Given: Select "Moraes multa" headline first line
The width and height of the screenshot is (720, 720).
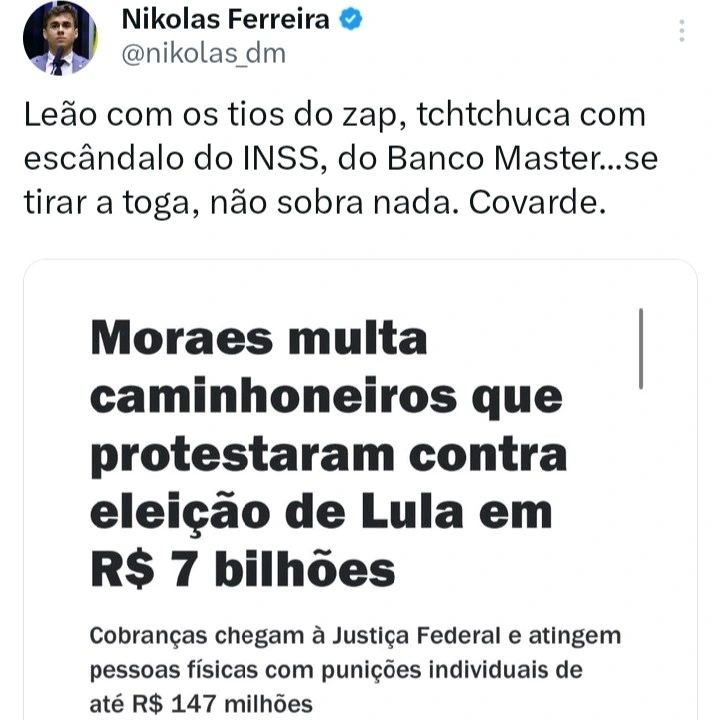Looking at the screenshot, I should tap(258, 340).
